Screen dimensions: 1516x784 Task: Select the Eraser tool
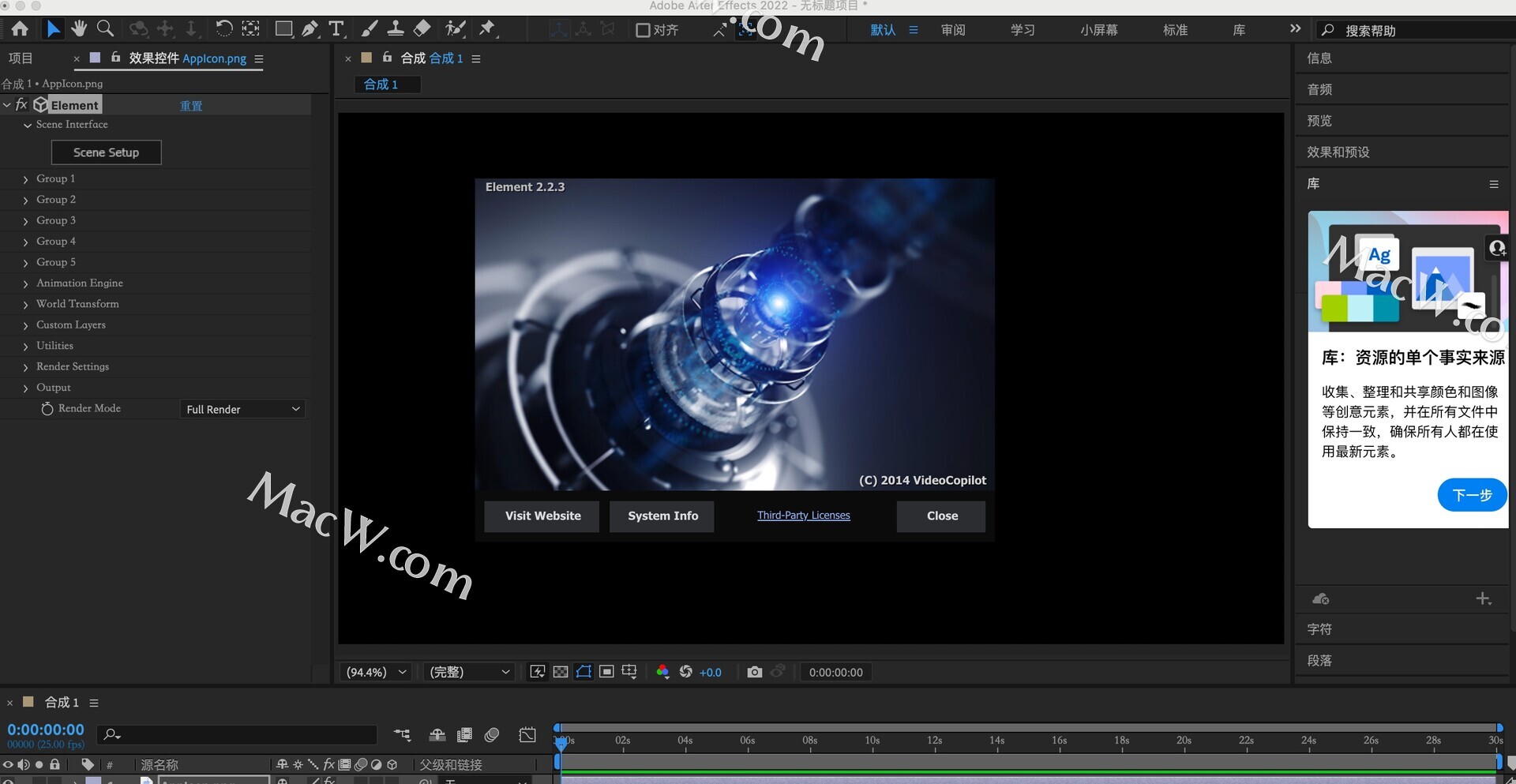tap(422, 29)
